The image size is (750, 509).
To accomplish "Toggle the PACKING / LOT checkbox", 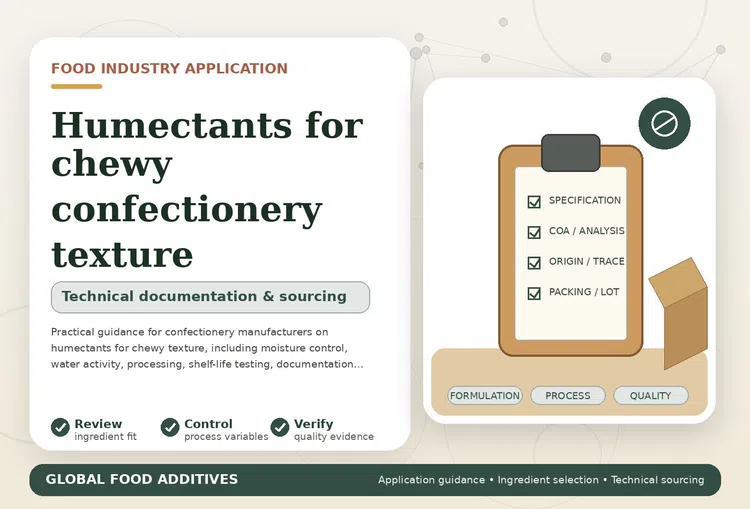I will pos(534,293).
